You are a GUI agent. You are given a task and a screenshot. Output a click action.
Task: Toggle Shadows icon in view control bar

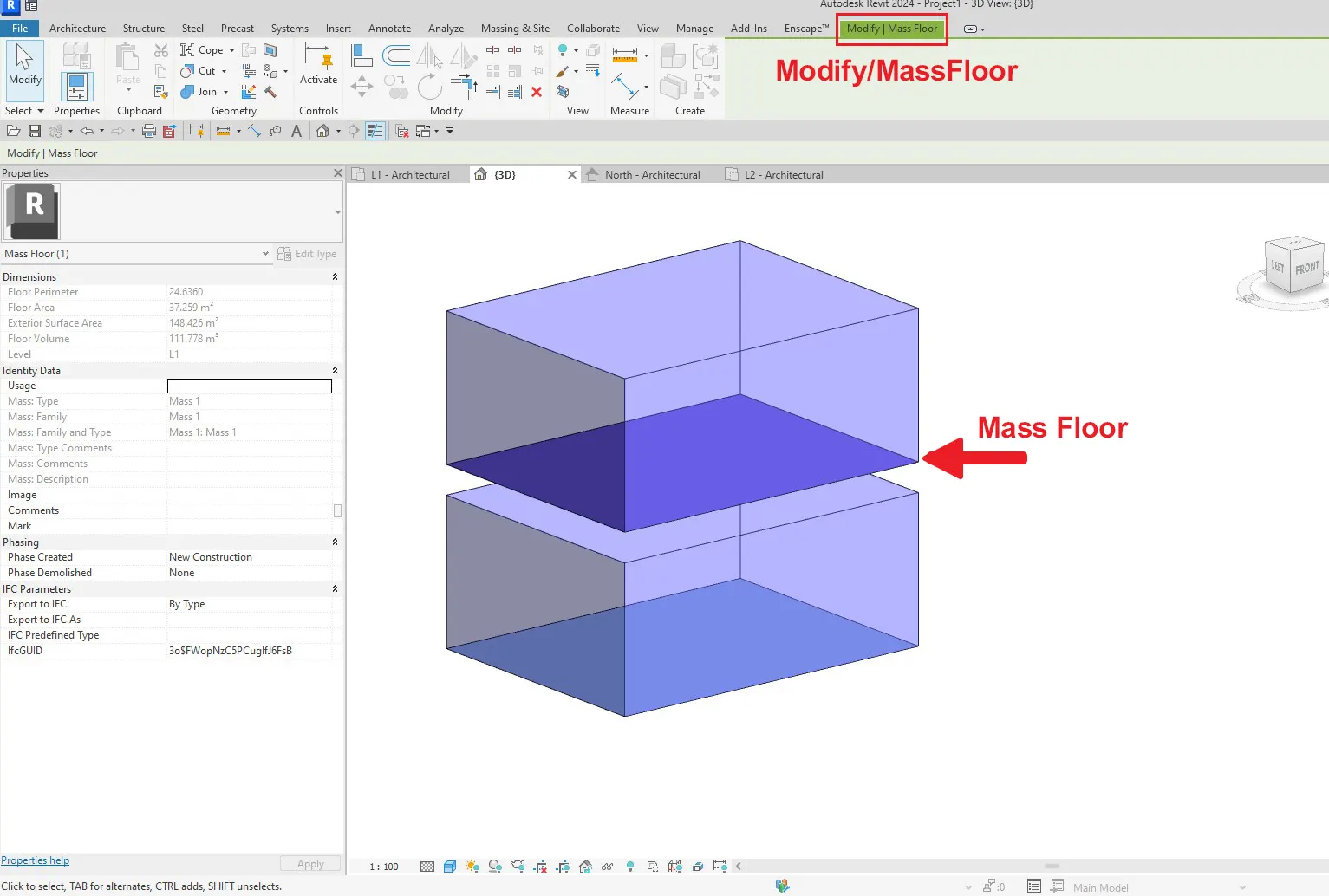point(495,867)
